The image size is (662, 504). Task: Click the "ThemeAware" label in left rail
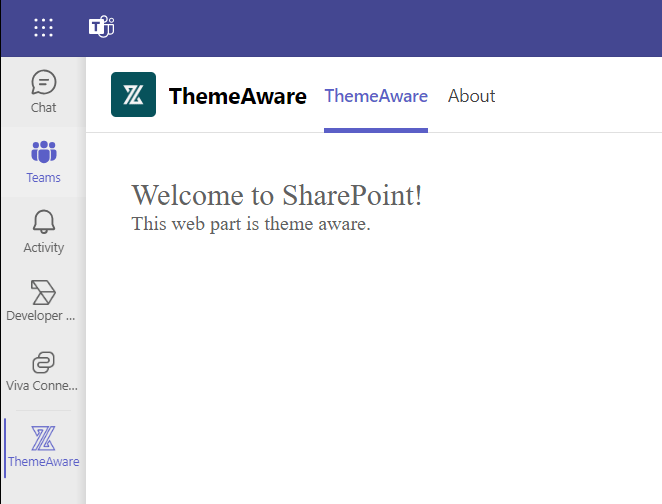[43, 462]
